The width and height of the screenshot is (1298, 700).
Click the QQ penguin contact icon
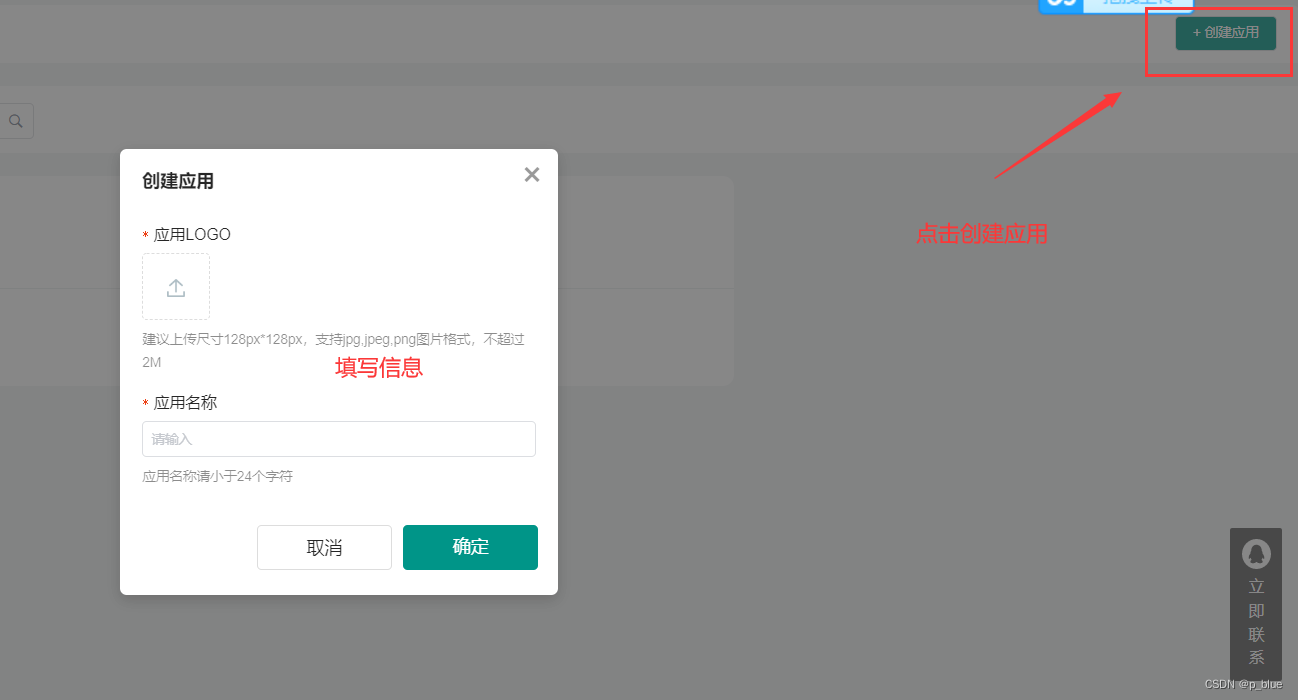(1256, 553)
